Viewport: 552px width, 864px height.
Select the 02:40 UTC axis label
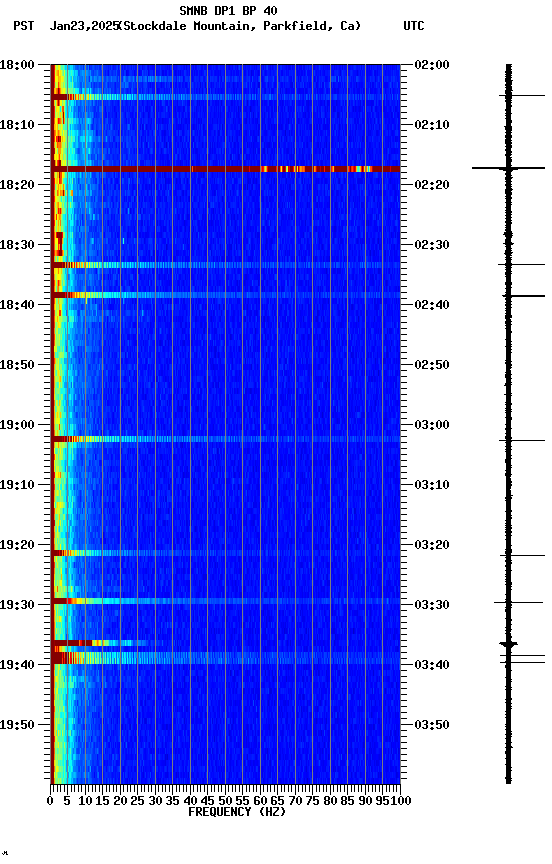432,305
